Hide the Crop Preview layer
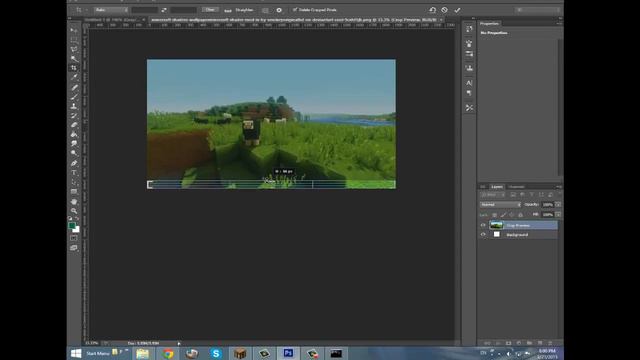 pyautogui.click(x=483, y=225)
